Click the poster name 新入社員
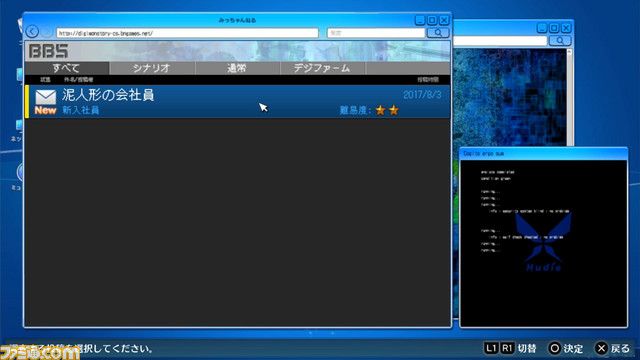This screenshot has width=640, height=360. click(81, 110)
